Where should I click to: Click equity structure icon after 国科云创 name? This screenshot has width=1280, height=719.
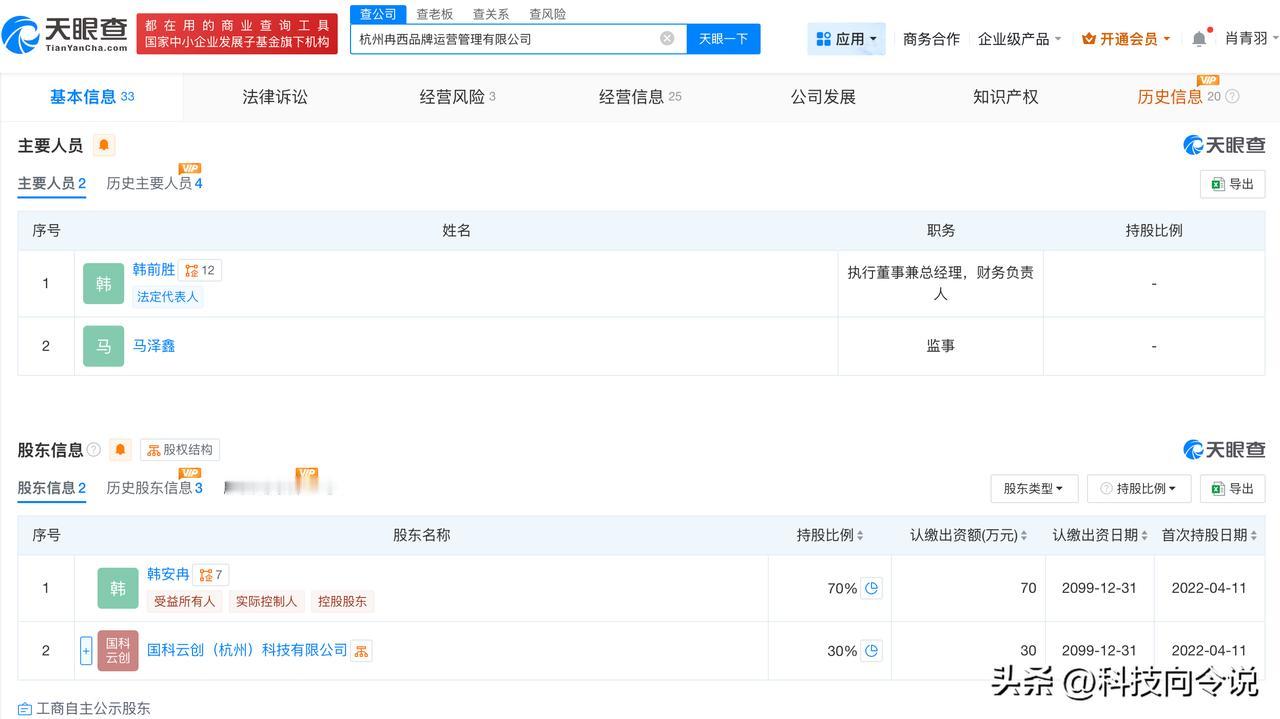362,651
